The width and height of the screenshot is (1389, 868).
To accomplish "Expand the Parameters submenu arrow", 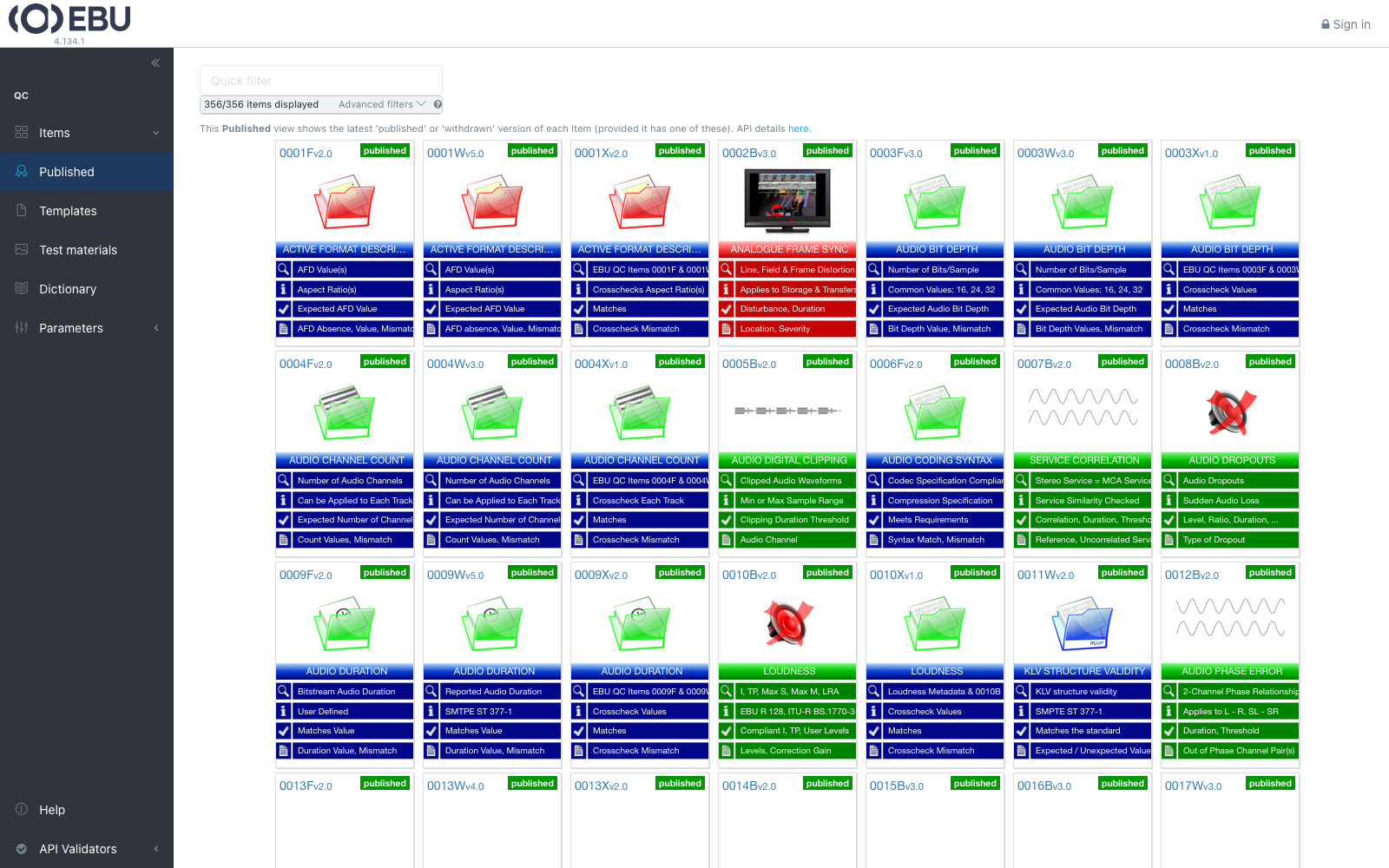I will (156, 328).
